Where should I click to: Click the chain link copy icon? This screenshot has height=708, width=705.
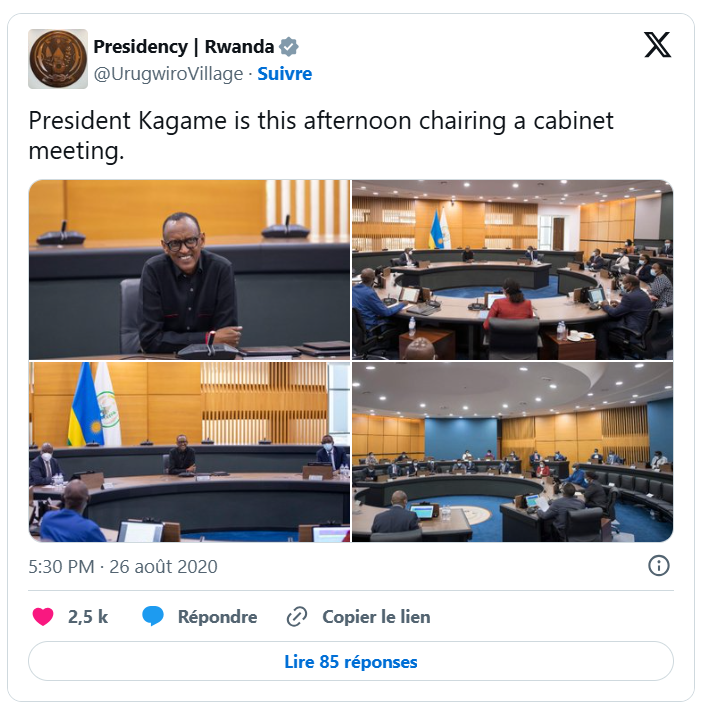coord(297,617)
